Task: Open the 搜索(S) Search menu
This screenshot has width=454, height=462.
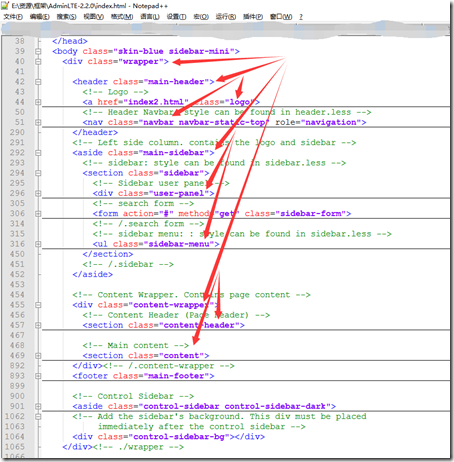Action: tap(66, 17)
